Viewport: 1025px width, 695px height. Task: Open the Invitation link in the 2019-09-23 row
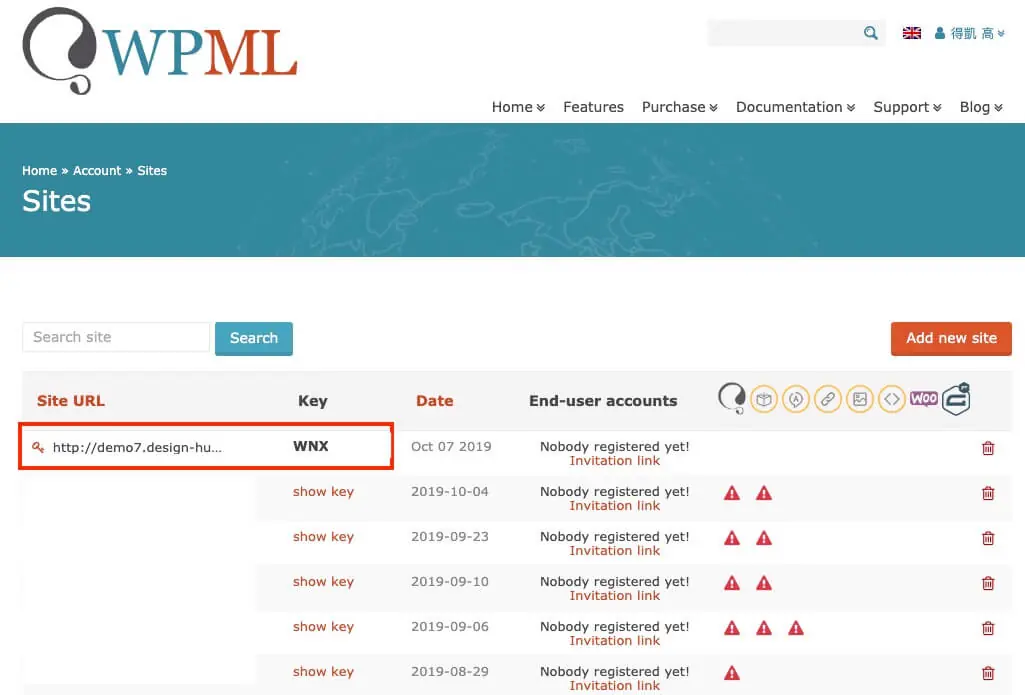point(614,551)
